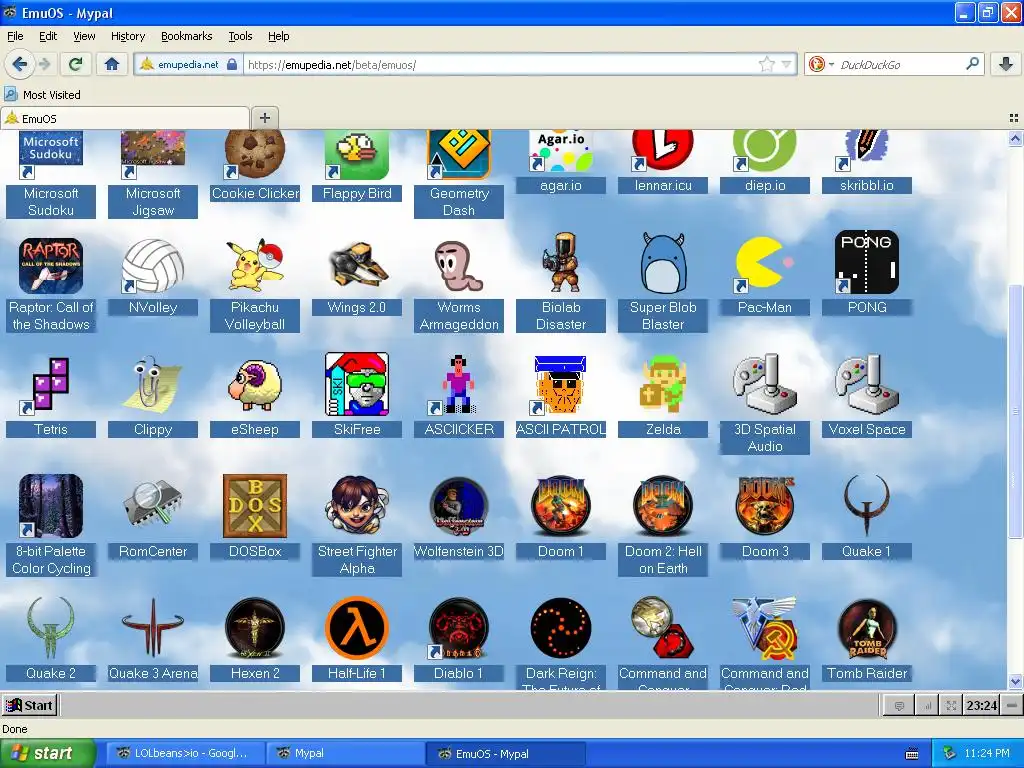Open Pac-Man shortcut icon
The image size is (1024, 768).
click(x=765, y=263)
